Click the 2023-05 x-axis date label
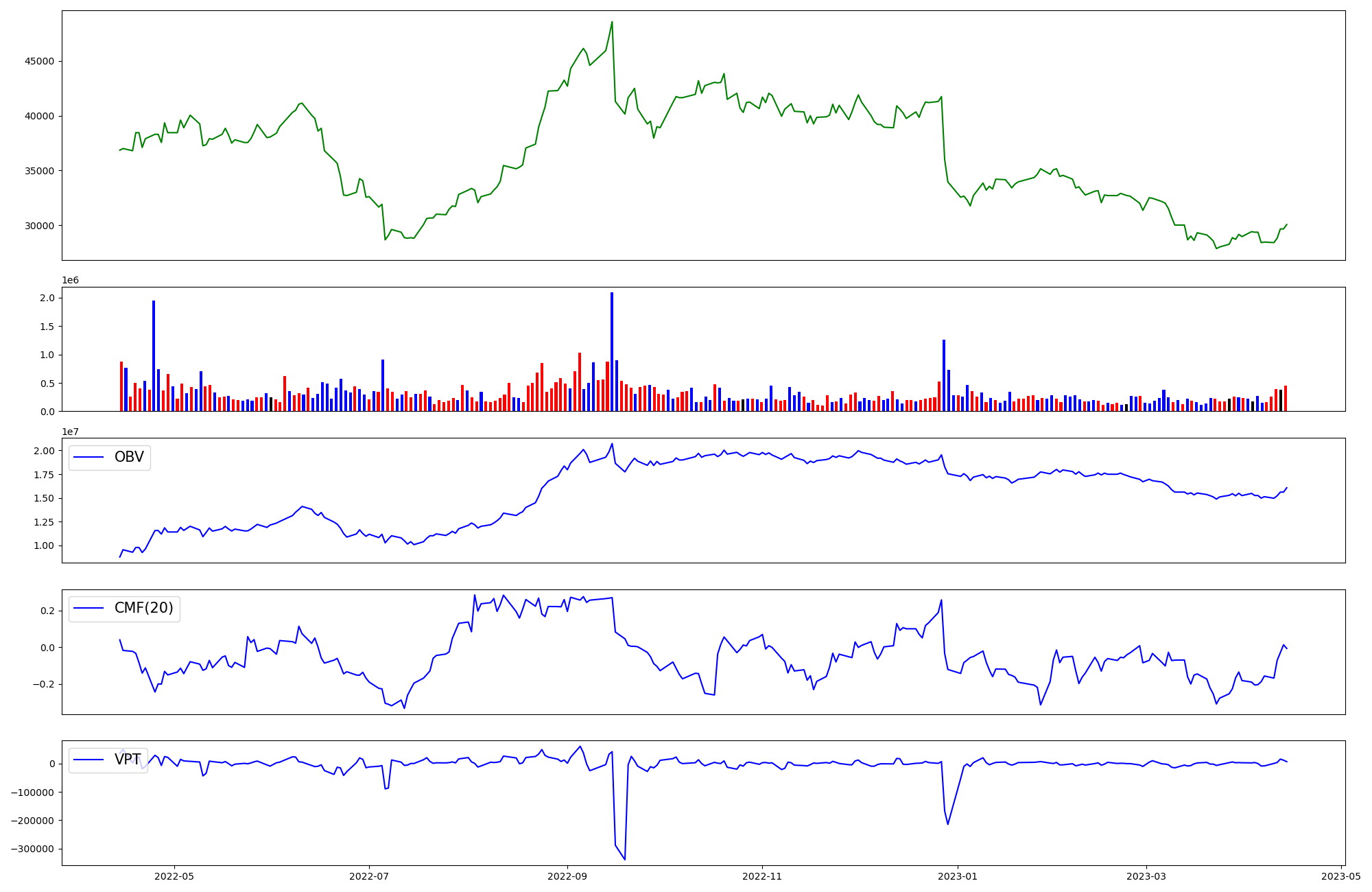This screenshot has height=892, width=1372. pos(1341,876)
